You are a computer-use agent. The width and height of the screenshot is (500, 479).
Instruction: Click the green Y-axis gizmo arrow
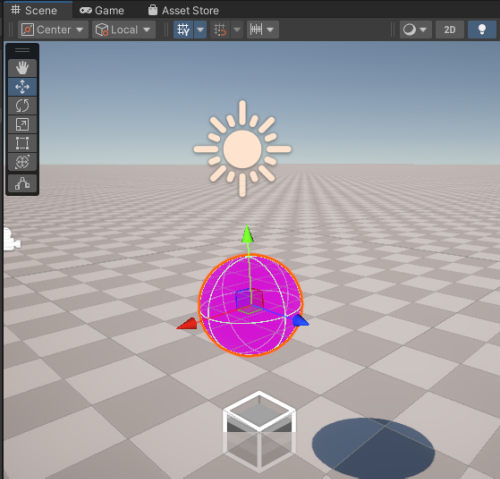[247, 234]
